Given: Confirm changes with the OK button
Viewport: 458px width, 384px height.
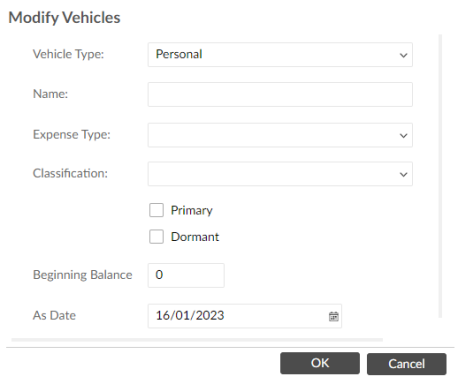Looking at the screenshot, I should 320,363.
